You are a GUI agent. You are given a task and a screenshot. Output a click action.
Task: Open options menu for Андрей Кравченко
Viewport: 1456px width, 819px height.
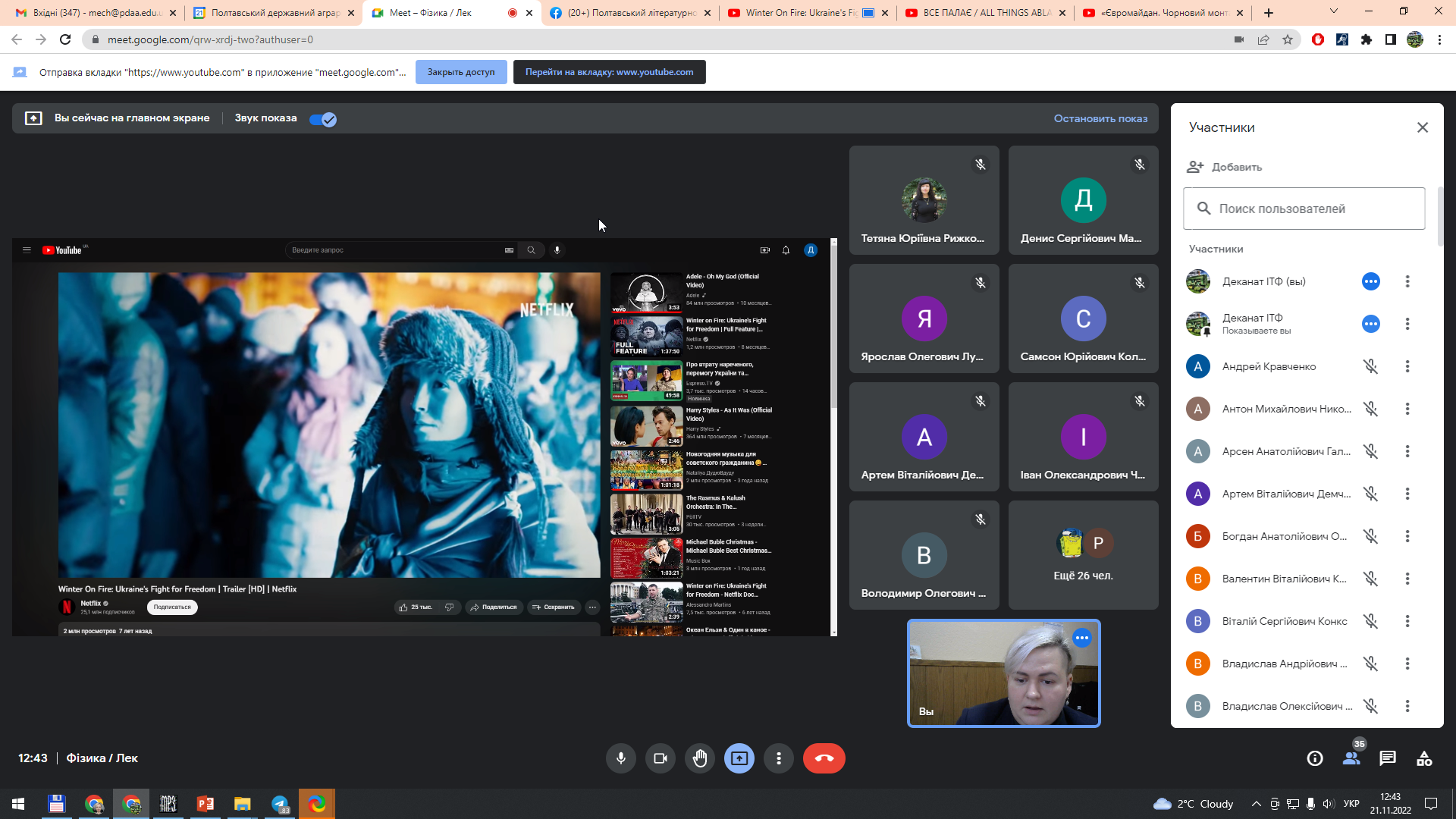click(1407, 366)
